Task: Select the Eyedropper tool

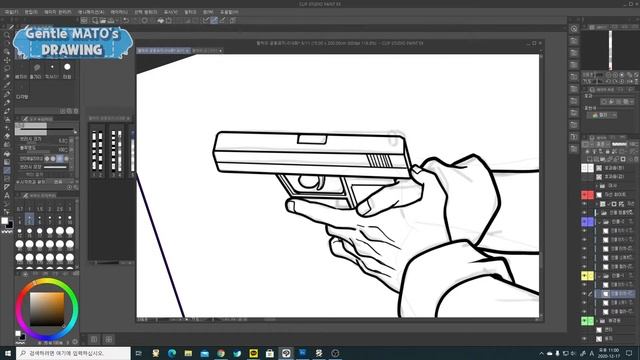Action: (x=7, y=86)
